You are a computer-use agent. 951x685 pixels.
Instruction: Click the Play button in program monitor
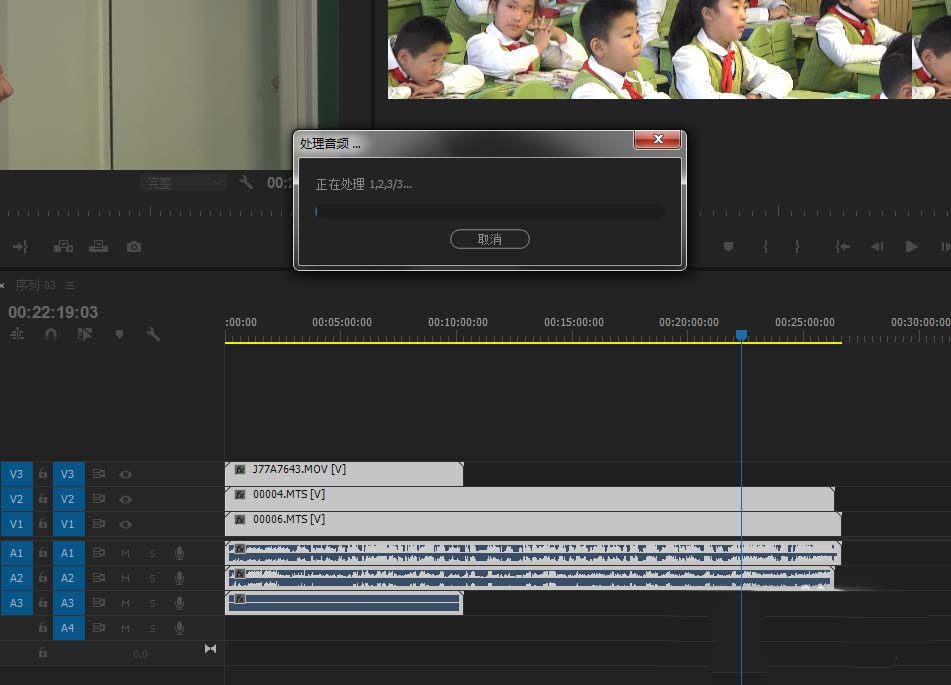click(x=911, y=246)
